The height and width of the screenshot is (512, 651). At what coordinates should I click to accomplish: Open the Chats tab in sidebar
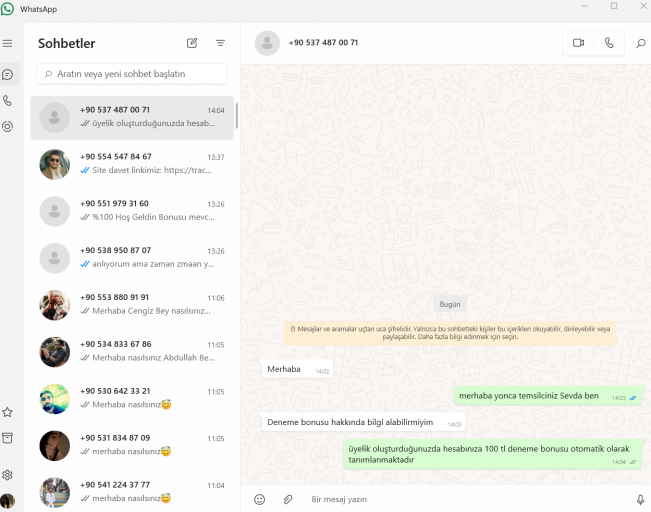(x=7, y=75)
